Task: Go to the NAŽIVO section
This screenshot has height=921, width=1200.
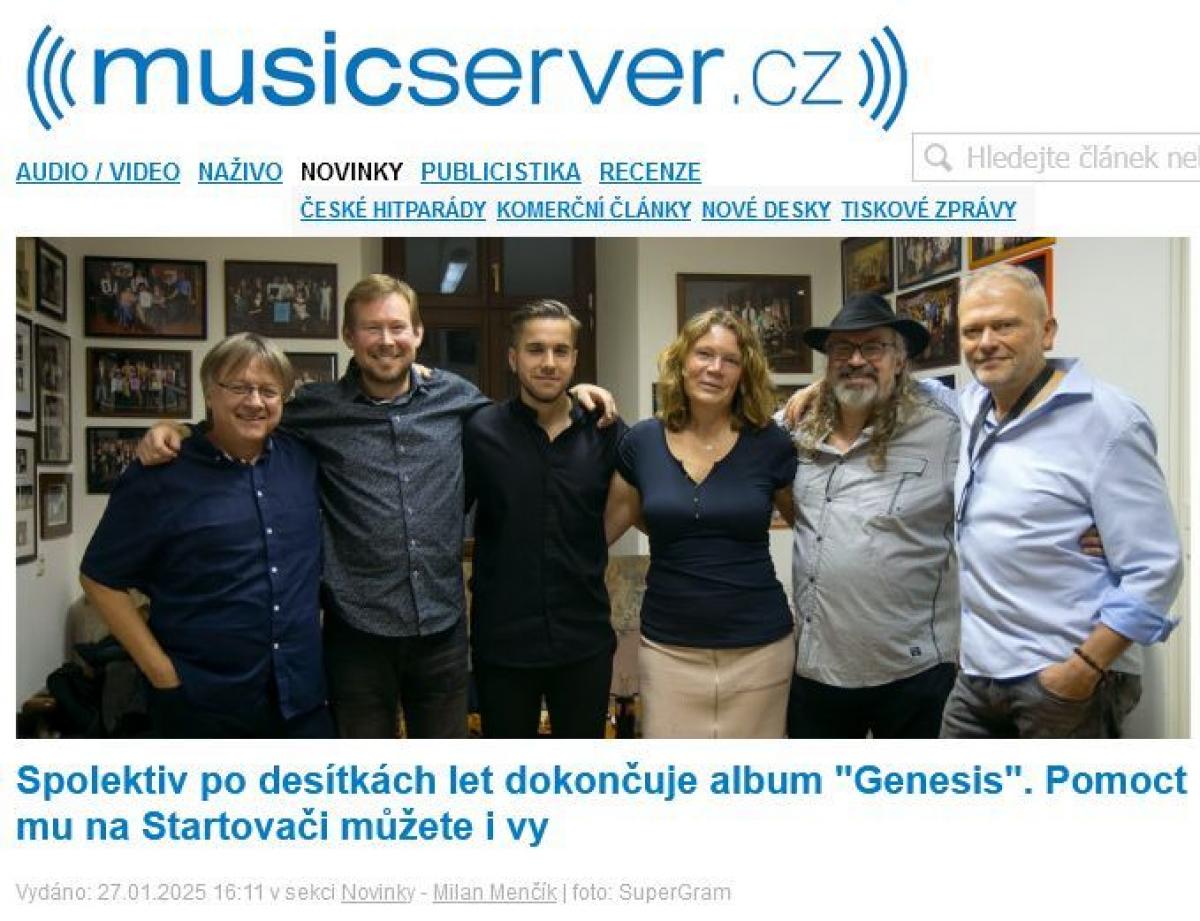Action: pyautogui.click(x=240, y=172)
